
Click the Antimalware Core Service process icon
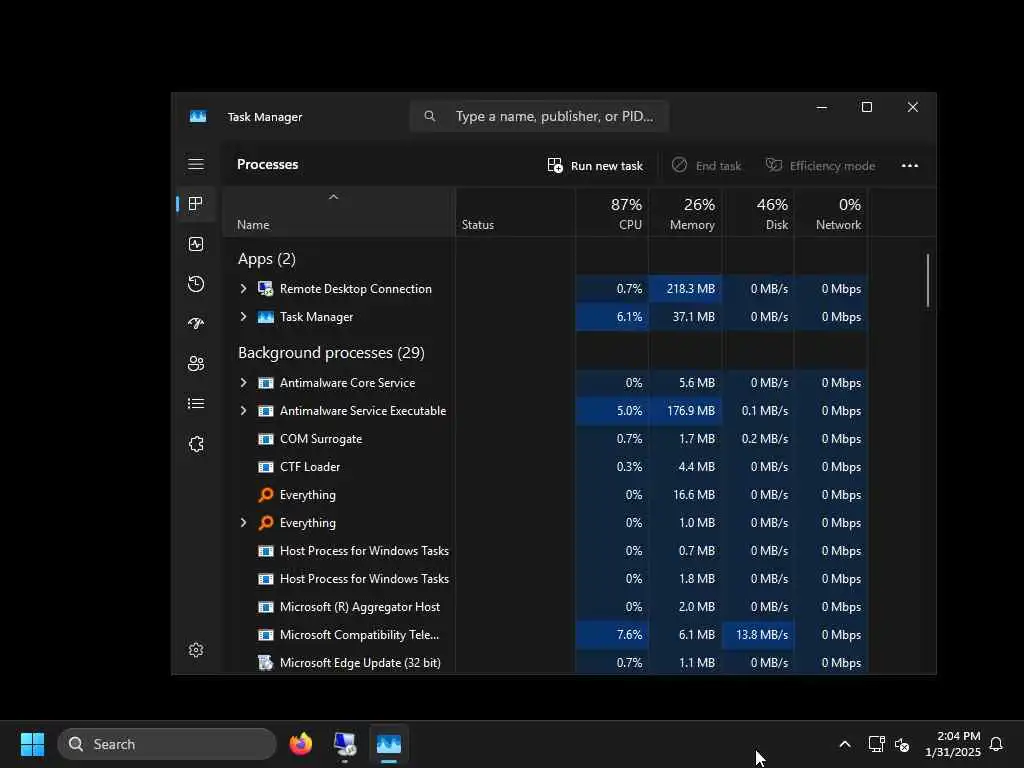(x=265, y=383)
